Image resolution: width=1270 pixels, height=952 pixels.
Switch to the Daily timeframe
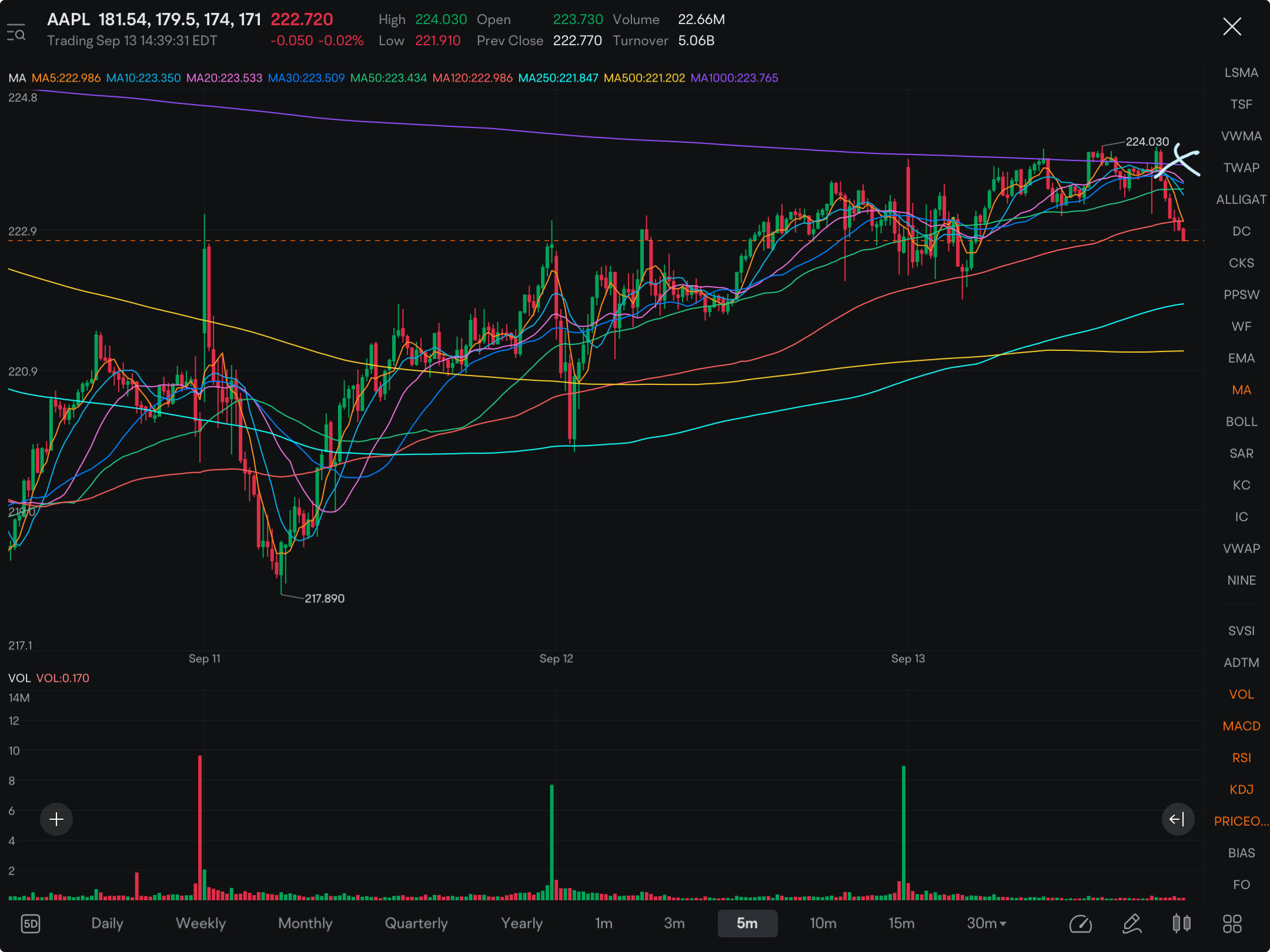107,923
